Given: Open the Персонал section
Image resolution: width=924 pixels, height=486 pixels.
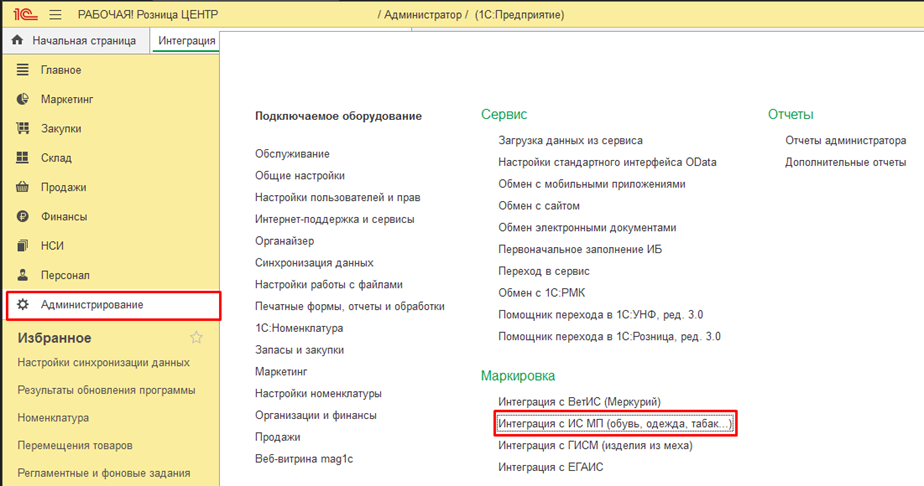Looking at the screenshot, I should click(65, 275).
